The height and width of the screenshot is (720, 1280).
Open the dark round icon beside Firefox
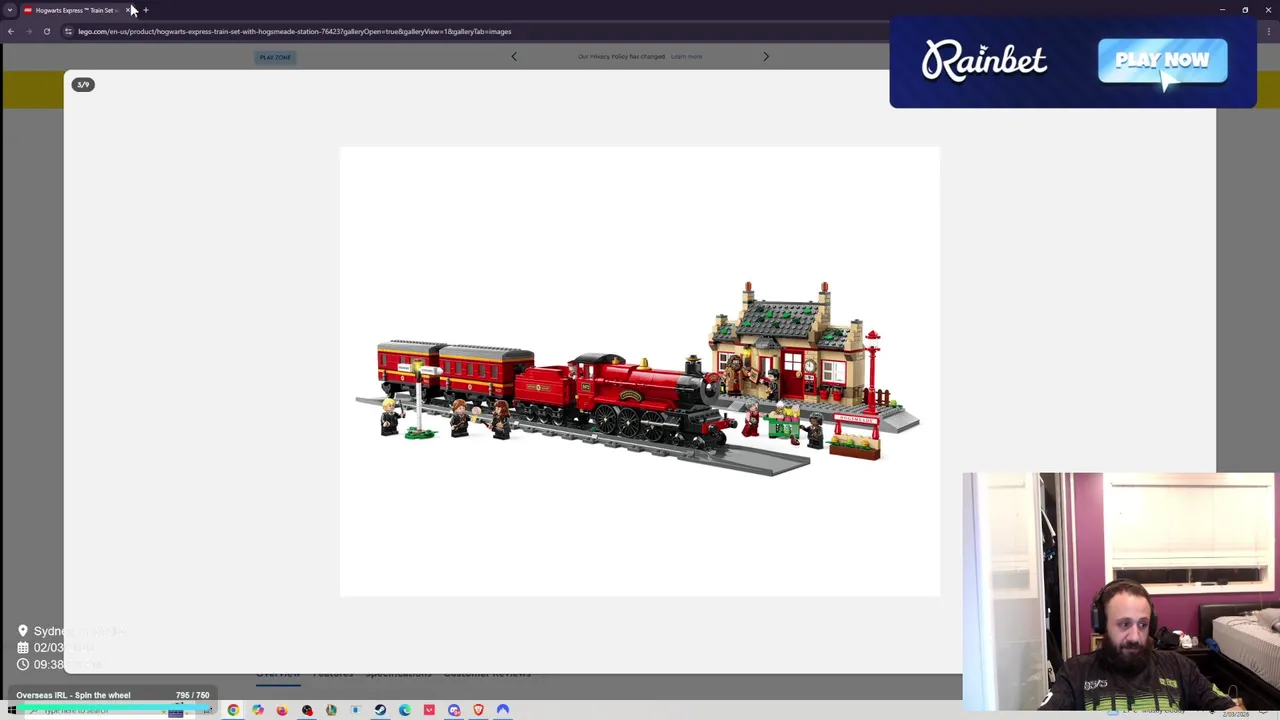[x=307, y=710]
